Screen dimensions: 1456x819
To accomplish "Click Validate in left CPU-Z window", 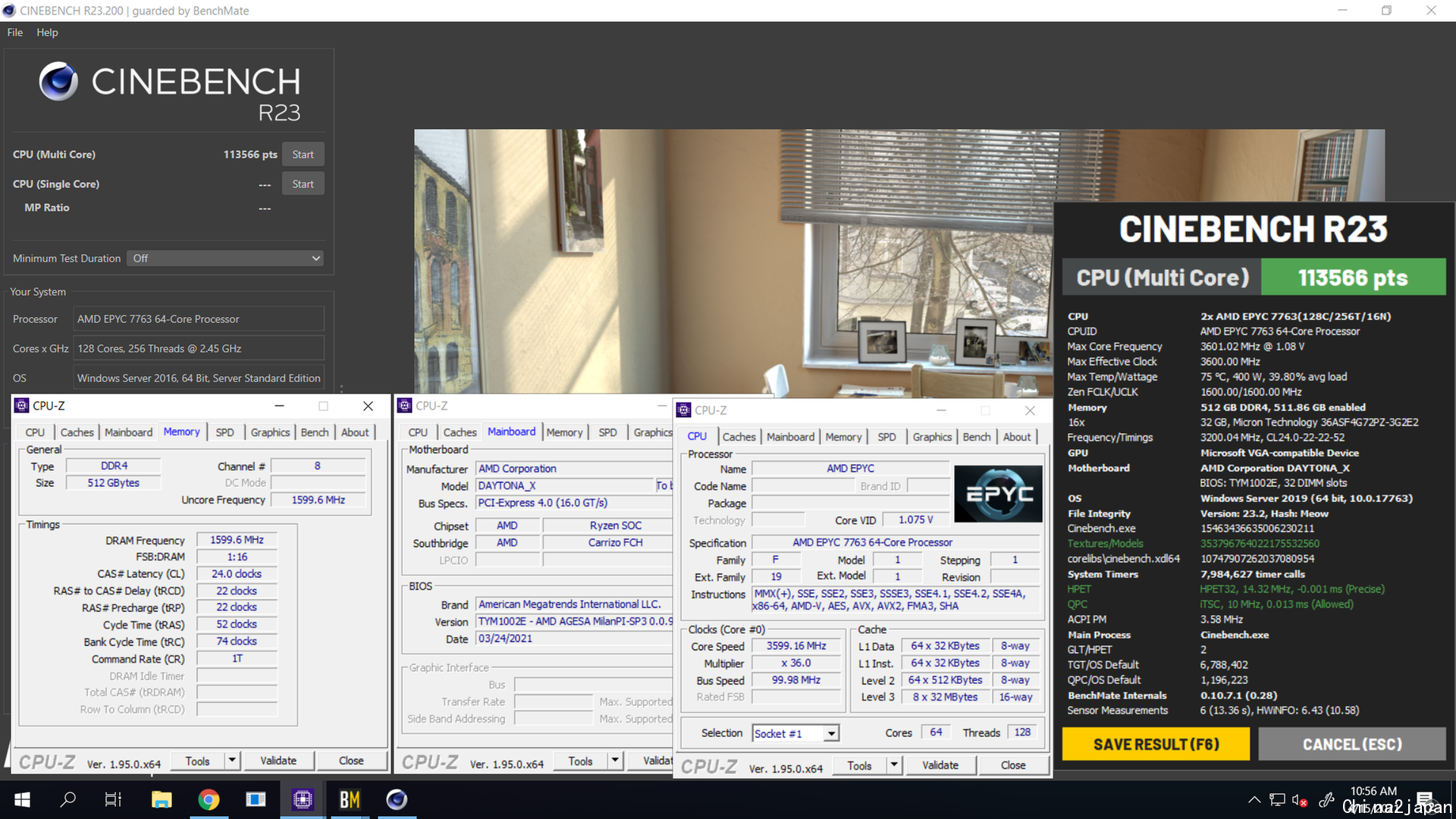I will (278, 761).
